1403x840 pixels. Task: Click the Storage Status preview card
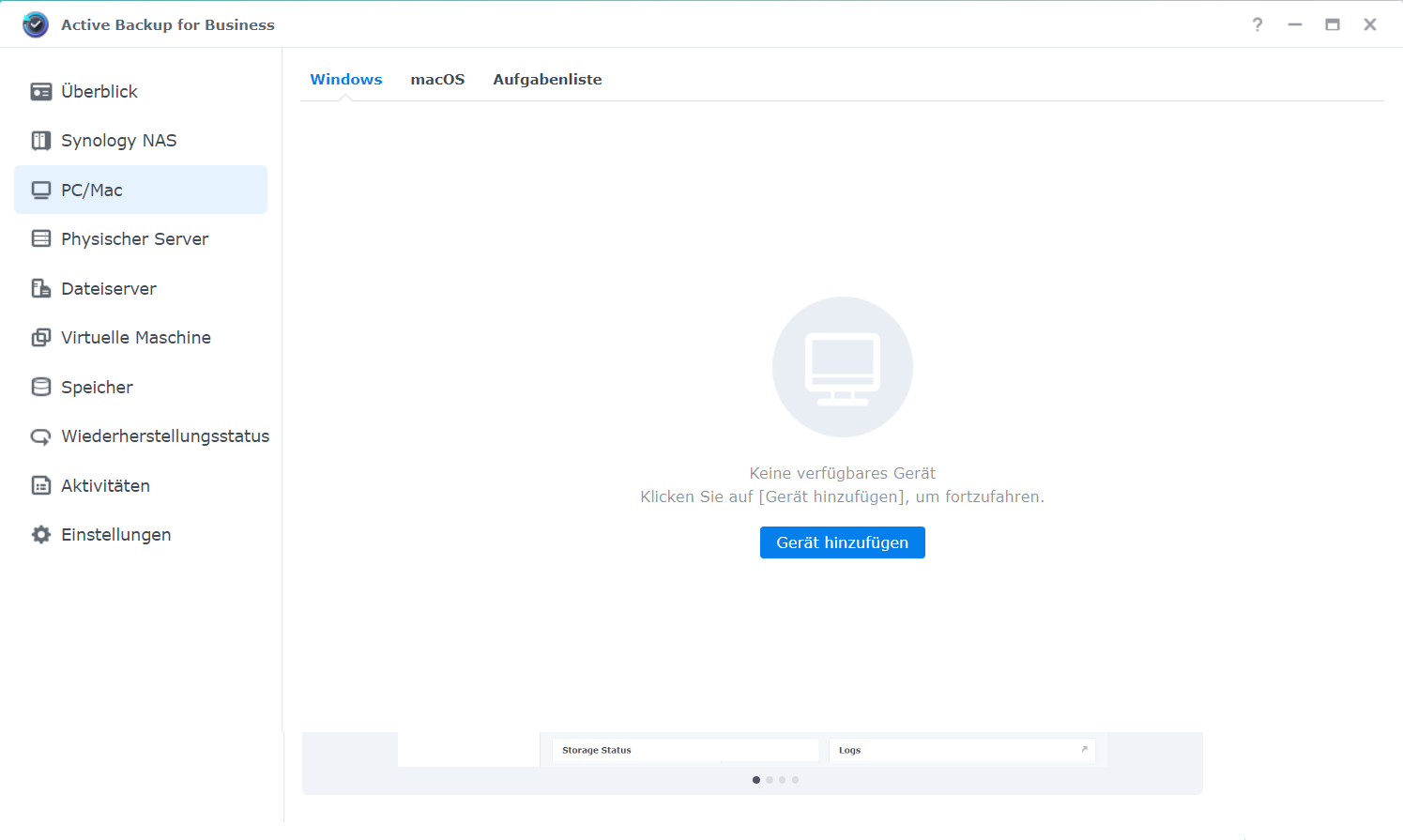click(x=685, y=750)
